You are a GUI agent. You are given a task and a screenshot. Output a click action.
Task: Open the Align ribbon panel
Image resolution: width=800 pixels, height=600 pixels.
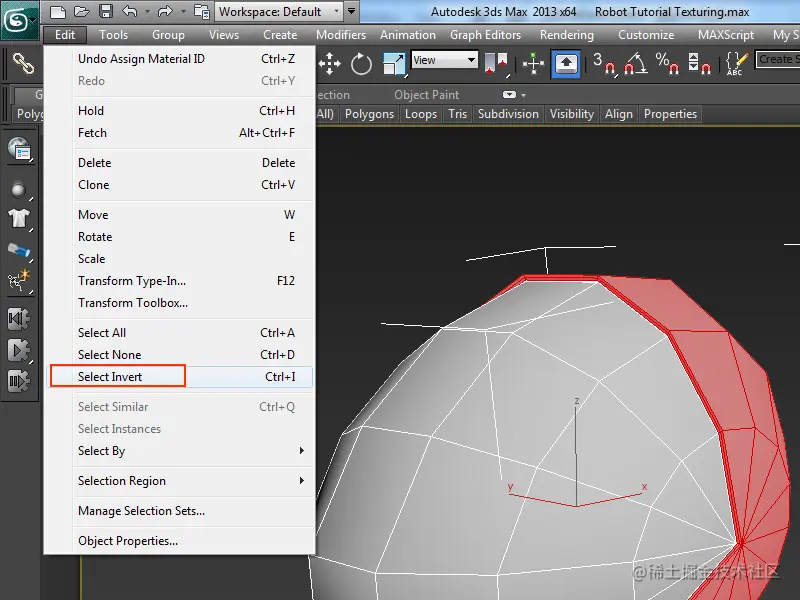618,114
